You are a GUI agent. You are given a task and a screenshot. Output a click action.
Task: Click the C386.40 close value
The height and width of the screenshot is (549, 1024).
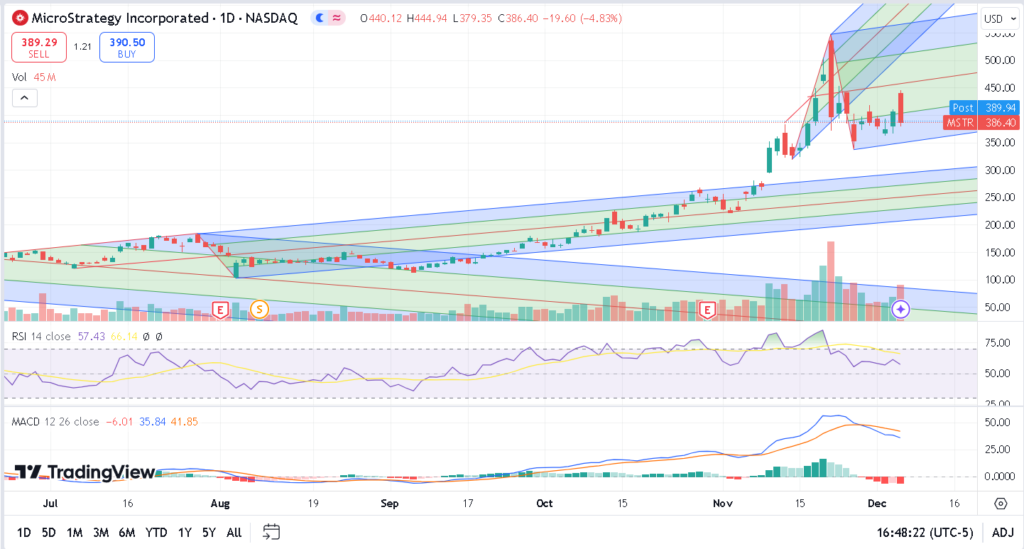pyautogui.click(x=518, y=18)
